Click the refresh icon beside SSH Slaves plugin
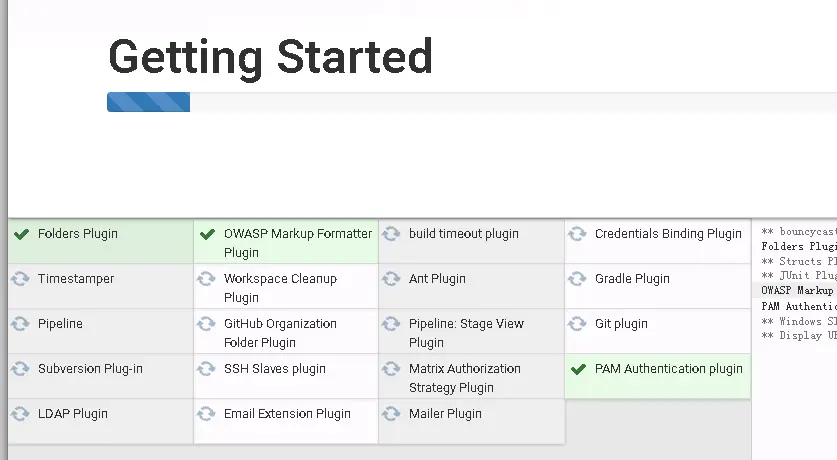Viewport: 837px width, 460px height. [x=207, y=369]
